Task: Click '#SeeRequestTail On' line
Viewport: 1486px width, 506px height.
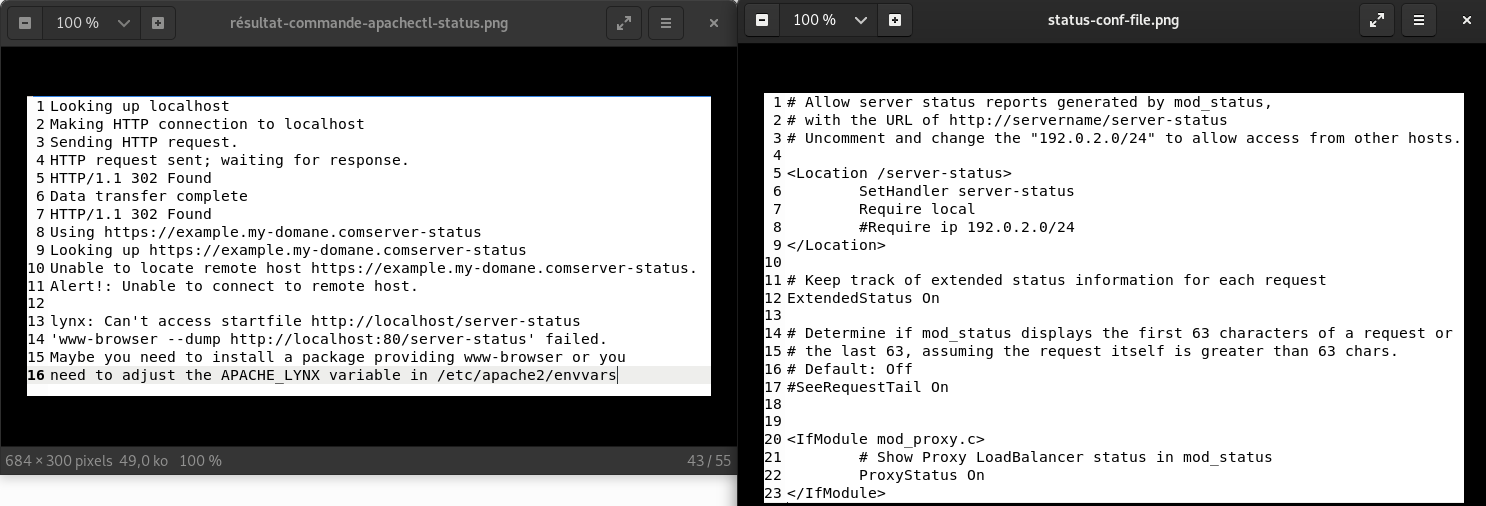Action: click(868, 387)
